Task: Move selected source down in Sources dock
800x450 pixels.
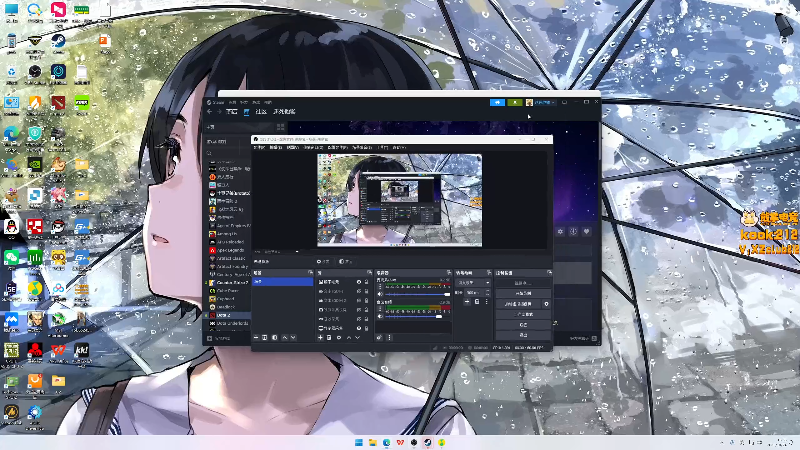Action: pos(358,337)
